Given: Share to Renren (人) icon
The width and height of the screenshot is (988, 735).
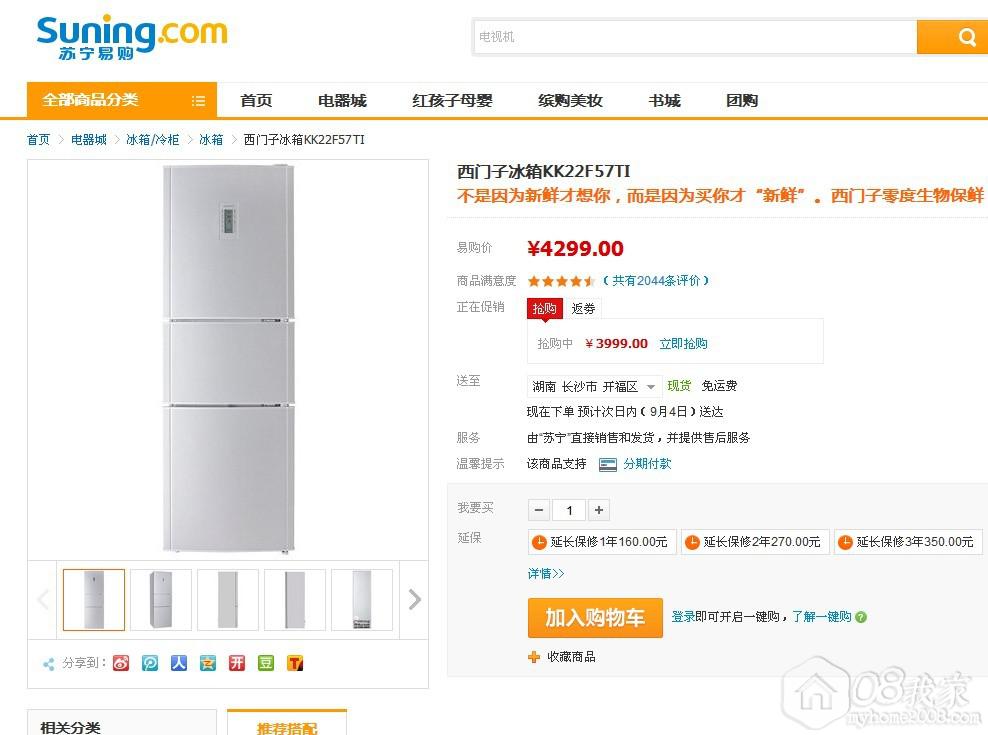Looking at the screenshot, I should tap(179, 662).
